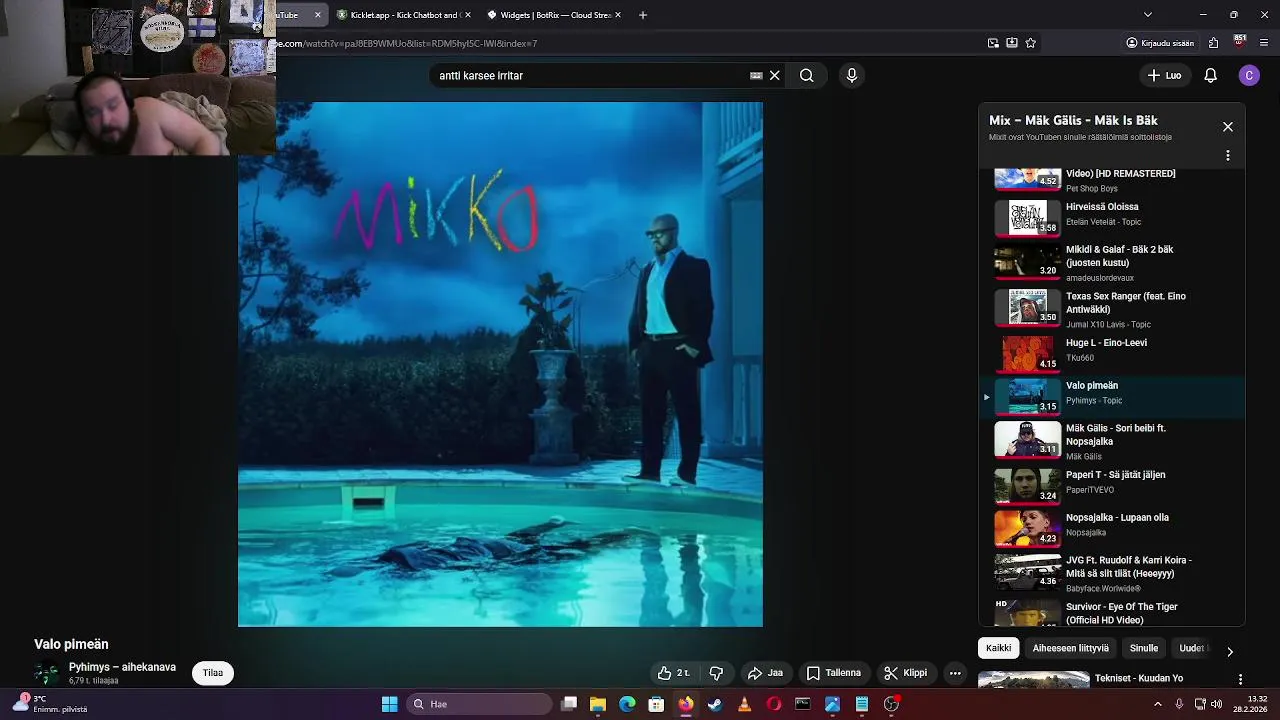1280x720 pixels.
Task: Open the Firefox hamburger menu
Action: click(x=1265, y=43)
